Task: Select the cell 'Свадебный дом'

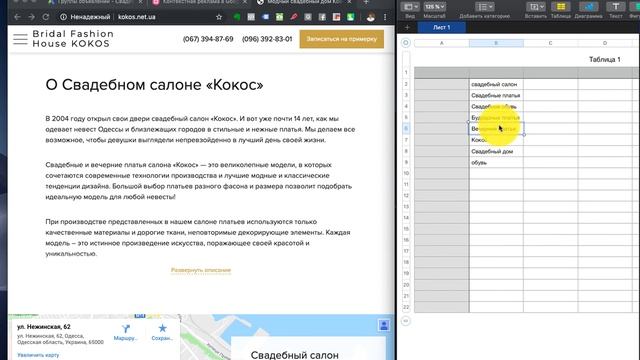Action: (496, 151)
